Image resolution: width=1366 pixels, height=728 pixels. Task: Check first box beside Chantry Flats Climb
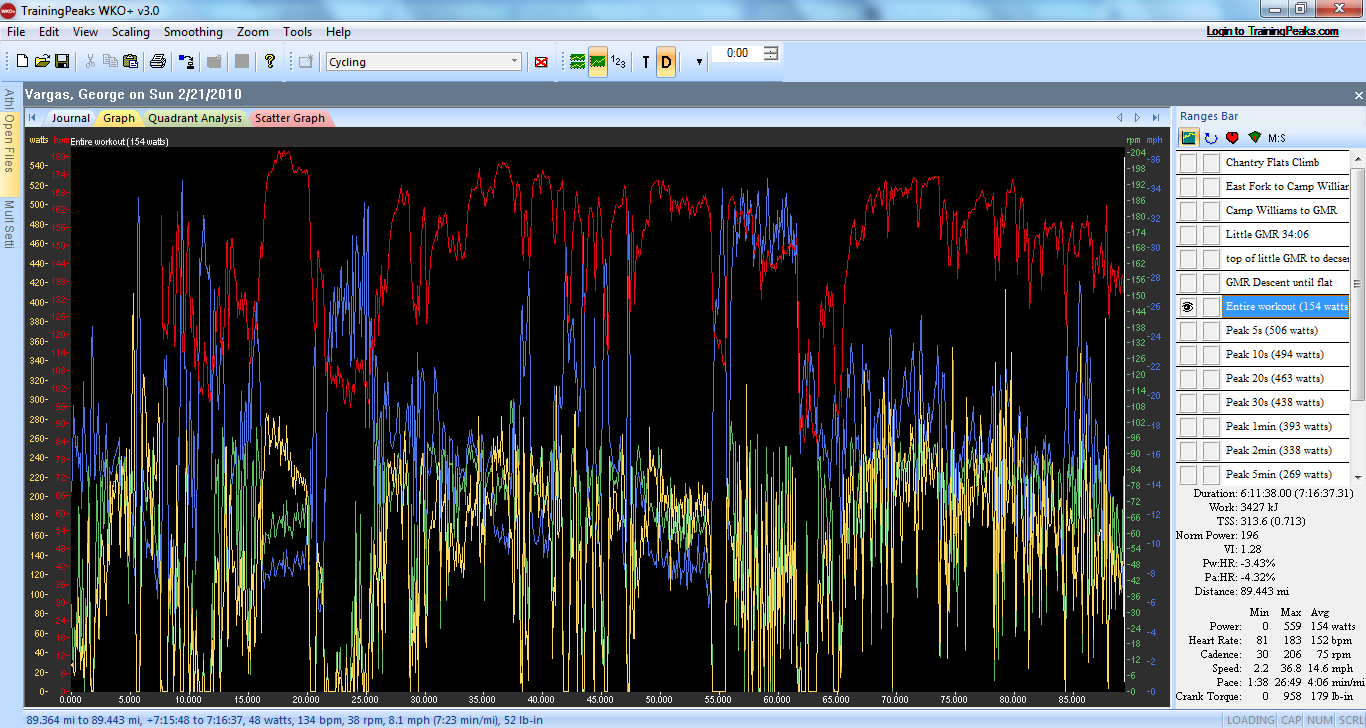1187,163
